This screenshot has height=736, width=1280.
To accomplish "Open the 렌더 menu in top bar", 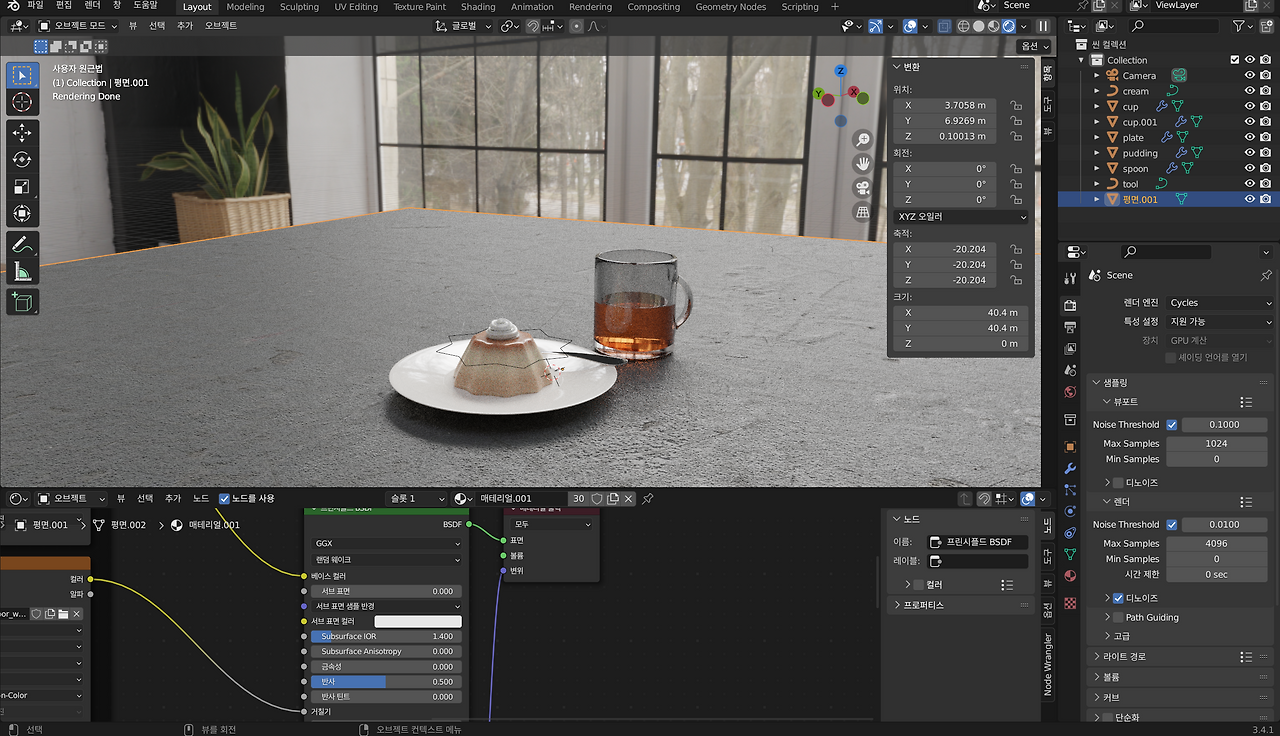I will coord(92,5).
